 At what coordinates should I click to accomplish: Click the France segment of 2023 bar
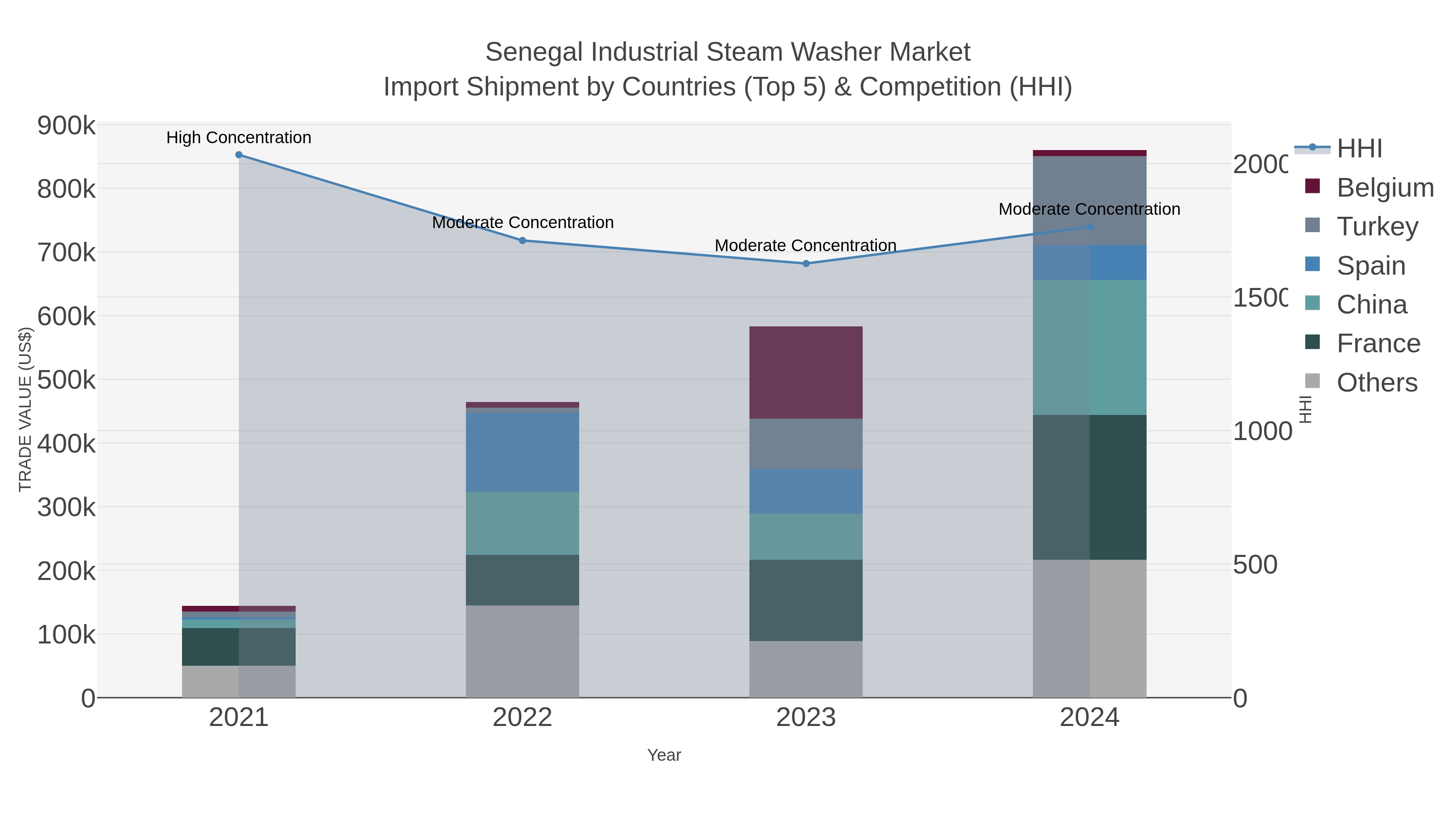point(806,601)
